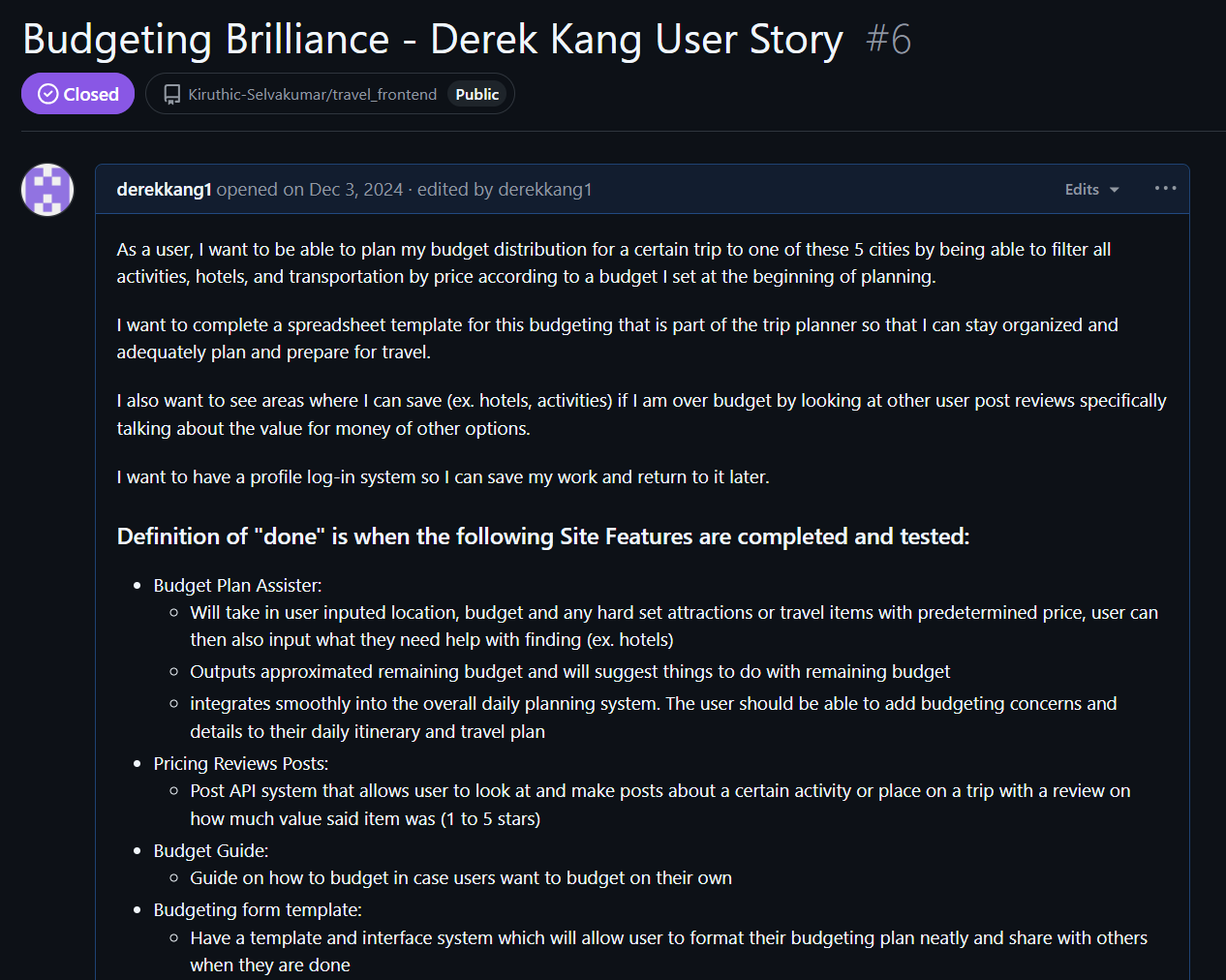Click the repository book icon
Viewport: 1226px width, 980px height.
pyautogui.click(x=171, y=94)
